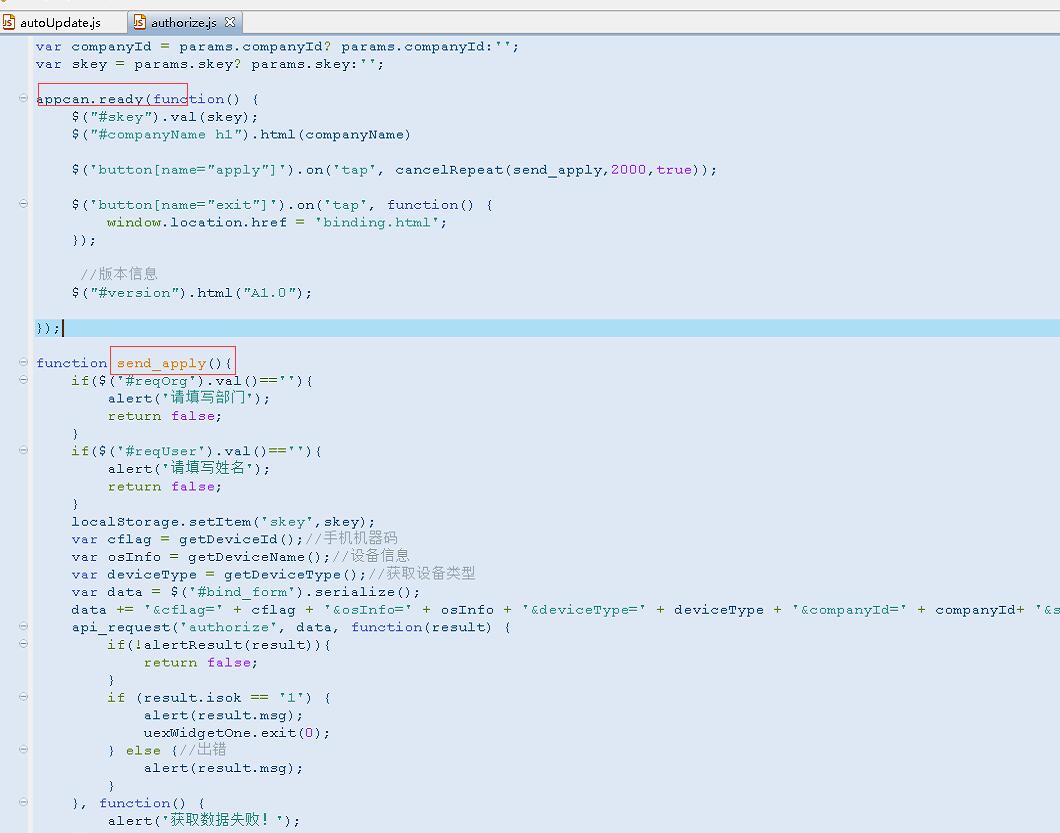This screenshot has height=833, width=1060.
Task: Click alert(result.msg) in the else block
Action: click(x=223, y=768)
